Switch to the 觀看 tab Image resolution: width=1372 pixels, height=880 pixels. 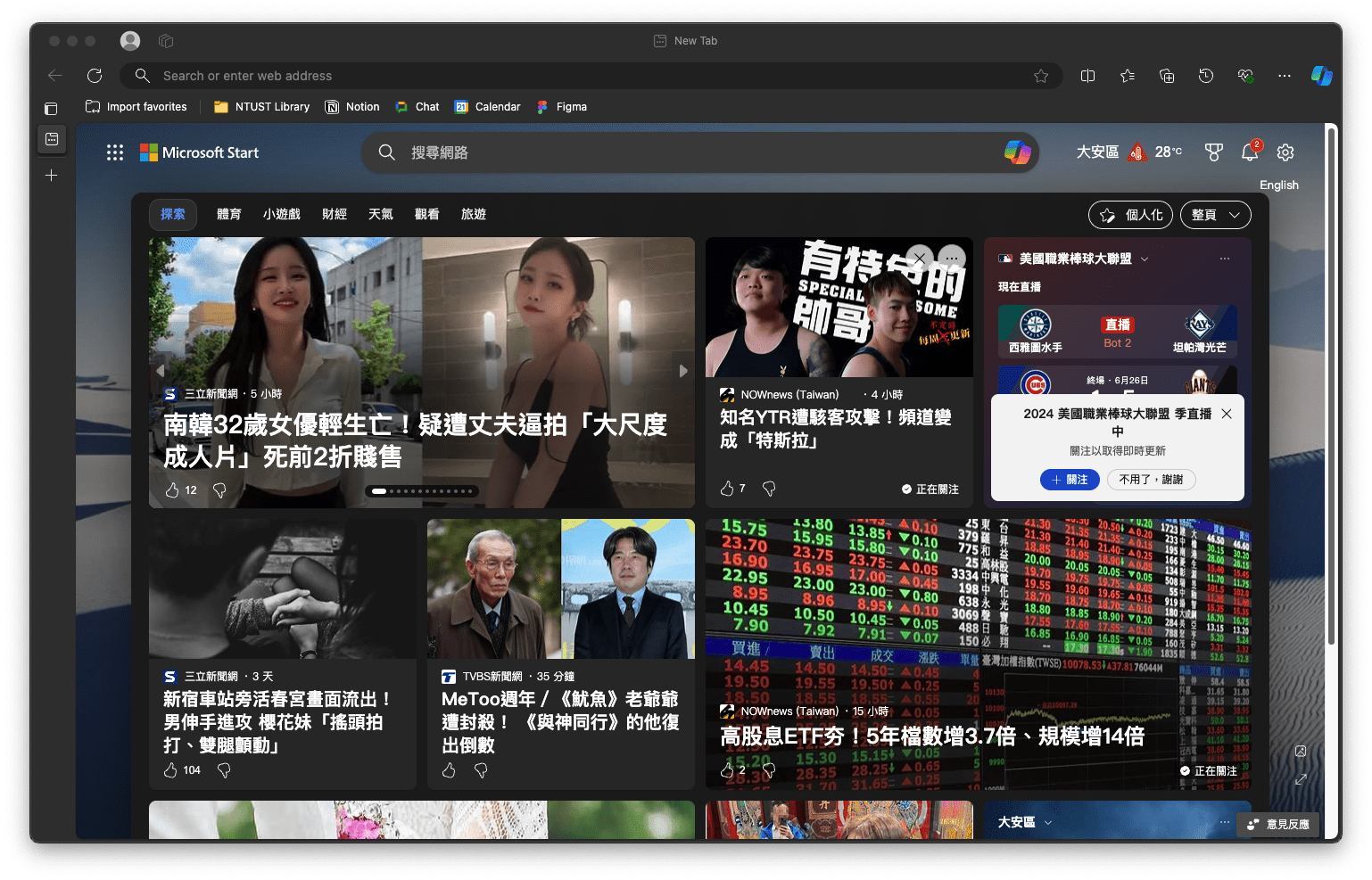pos(427,214)
